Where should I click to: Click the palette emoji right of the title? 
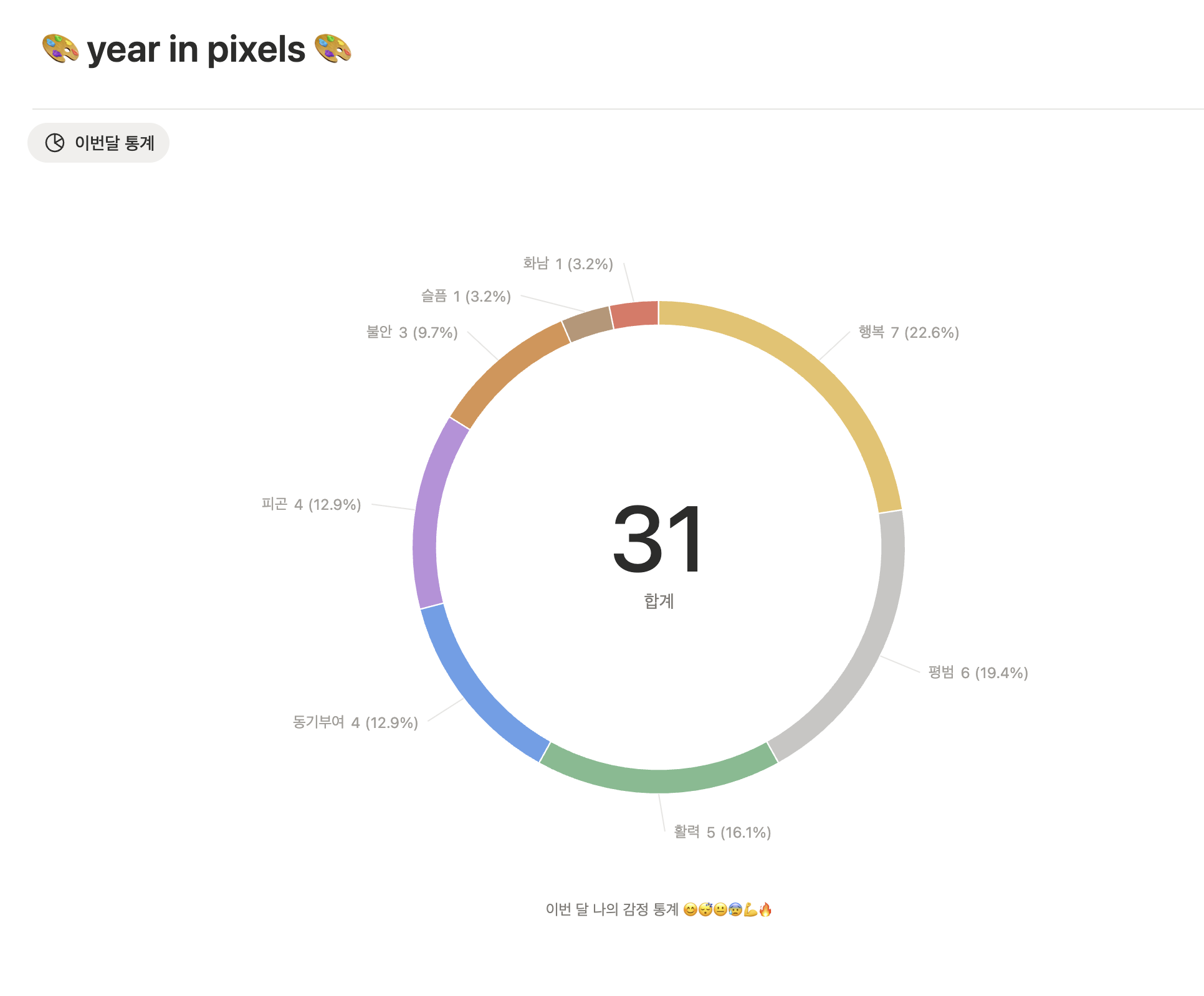[x=333, y=49]
